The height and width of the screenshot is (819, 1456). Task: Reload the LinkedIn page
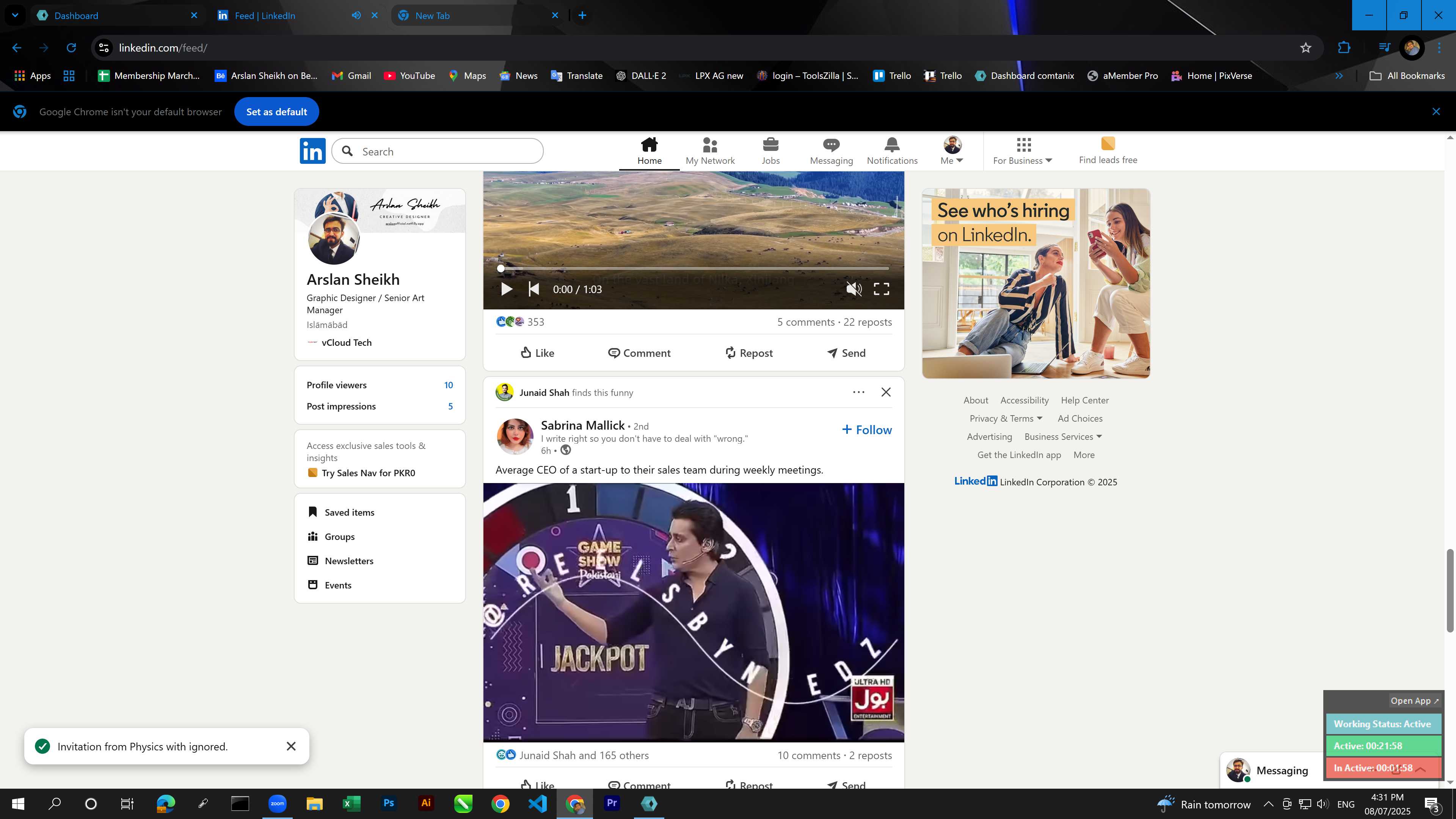71,48
